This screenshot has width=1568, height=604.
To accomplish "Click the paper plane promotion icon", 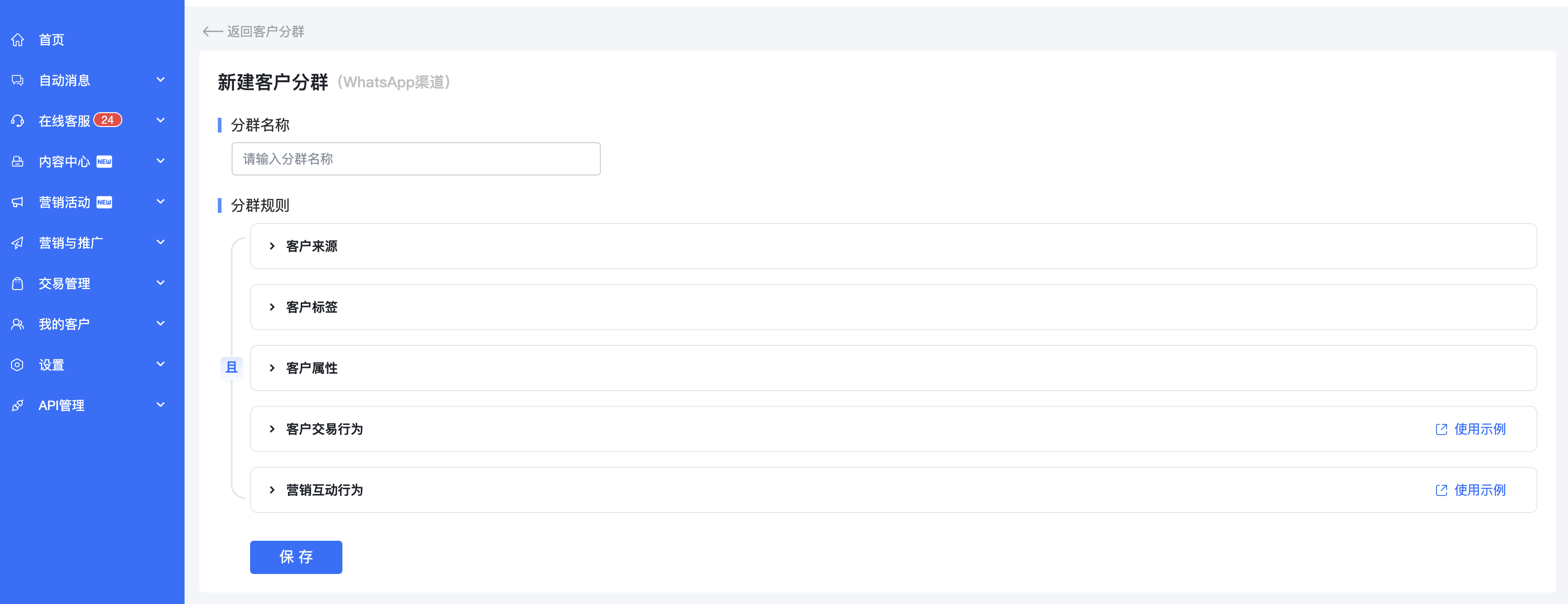I will coord(18,243).
